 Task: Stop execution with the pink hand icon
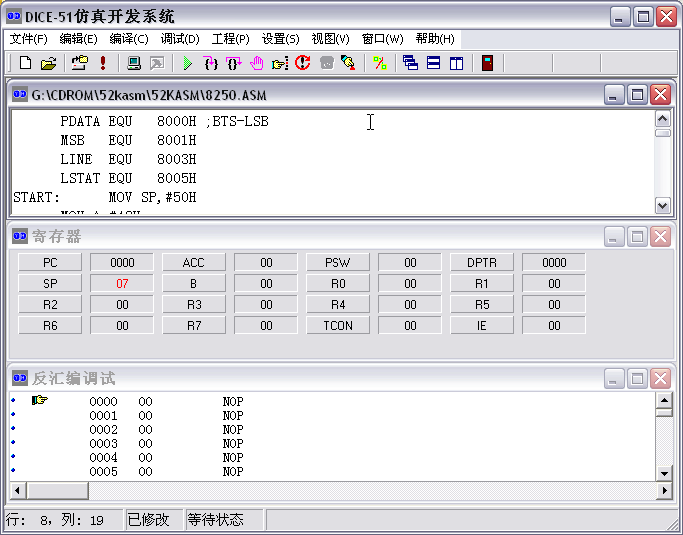pos(257,63)
